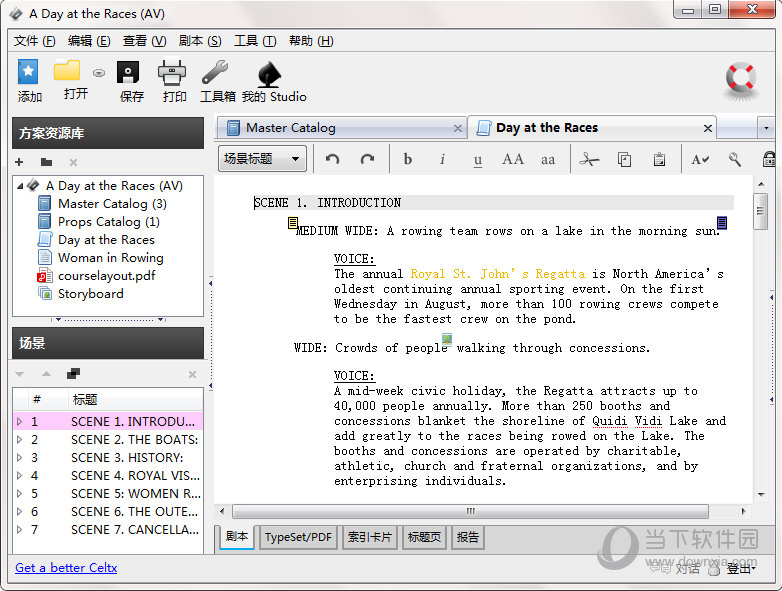Paste from clipboard icon
The image size is (782, 591).
click(x=659, y=160)
